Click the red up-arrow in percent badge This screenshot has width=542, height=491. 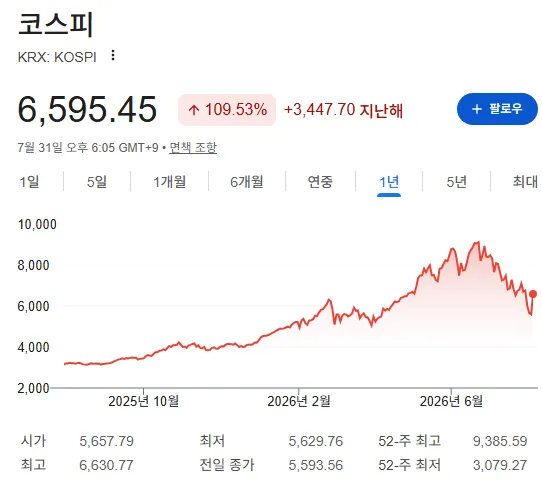tap(194, 110)
